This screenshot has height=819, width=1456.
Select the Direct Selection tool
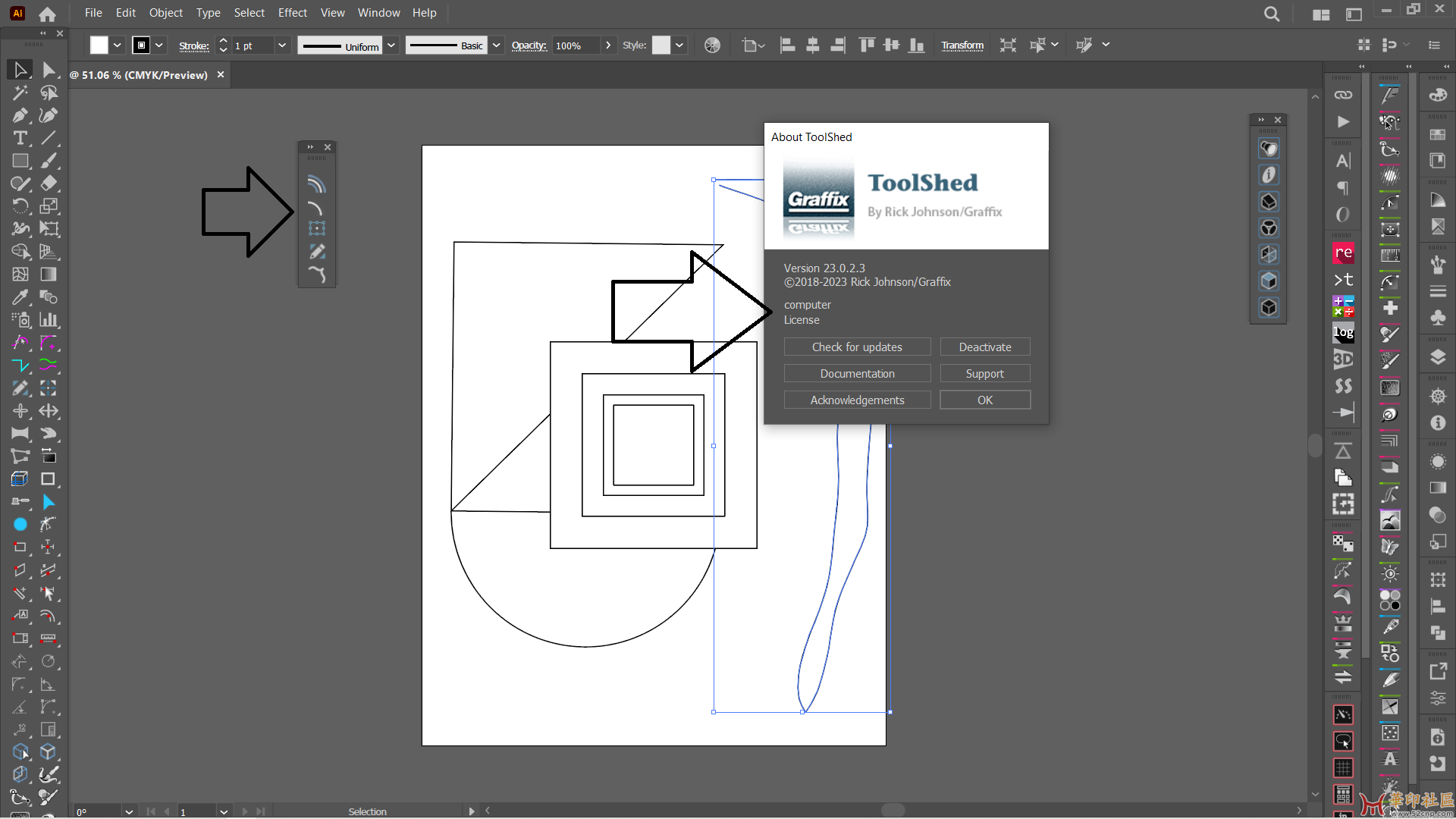(49, 70)
